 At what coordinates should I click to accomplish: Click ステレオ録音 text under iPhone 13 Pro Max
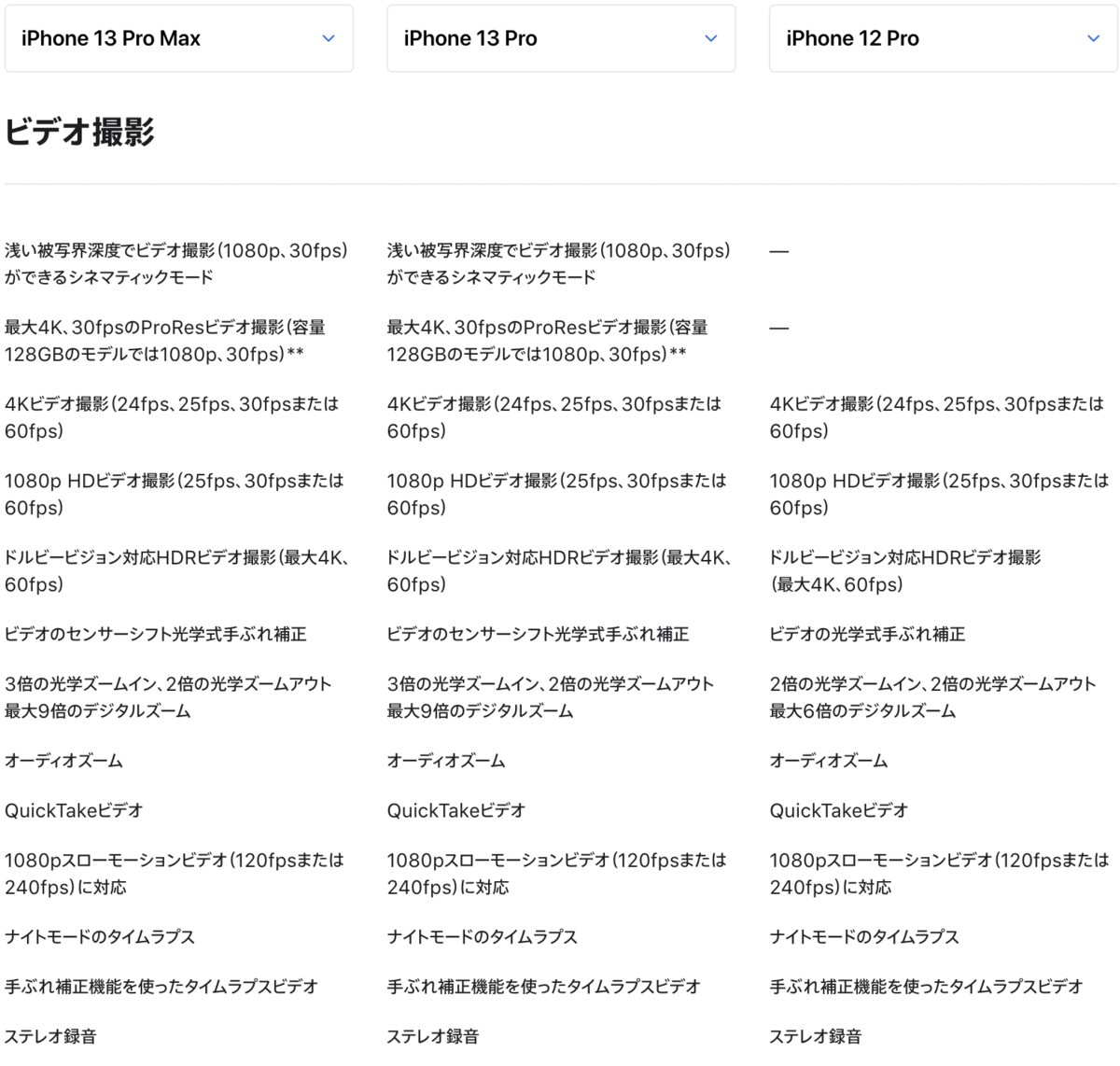(x=51, y=1036)
